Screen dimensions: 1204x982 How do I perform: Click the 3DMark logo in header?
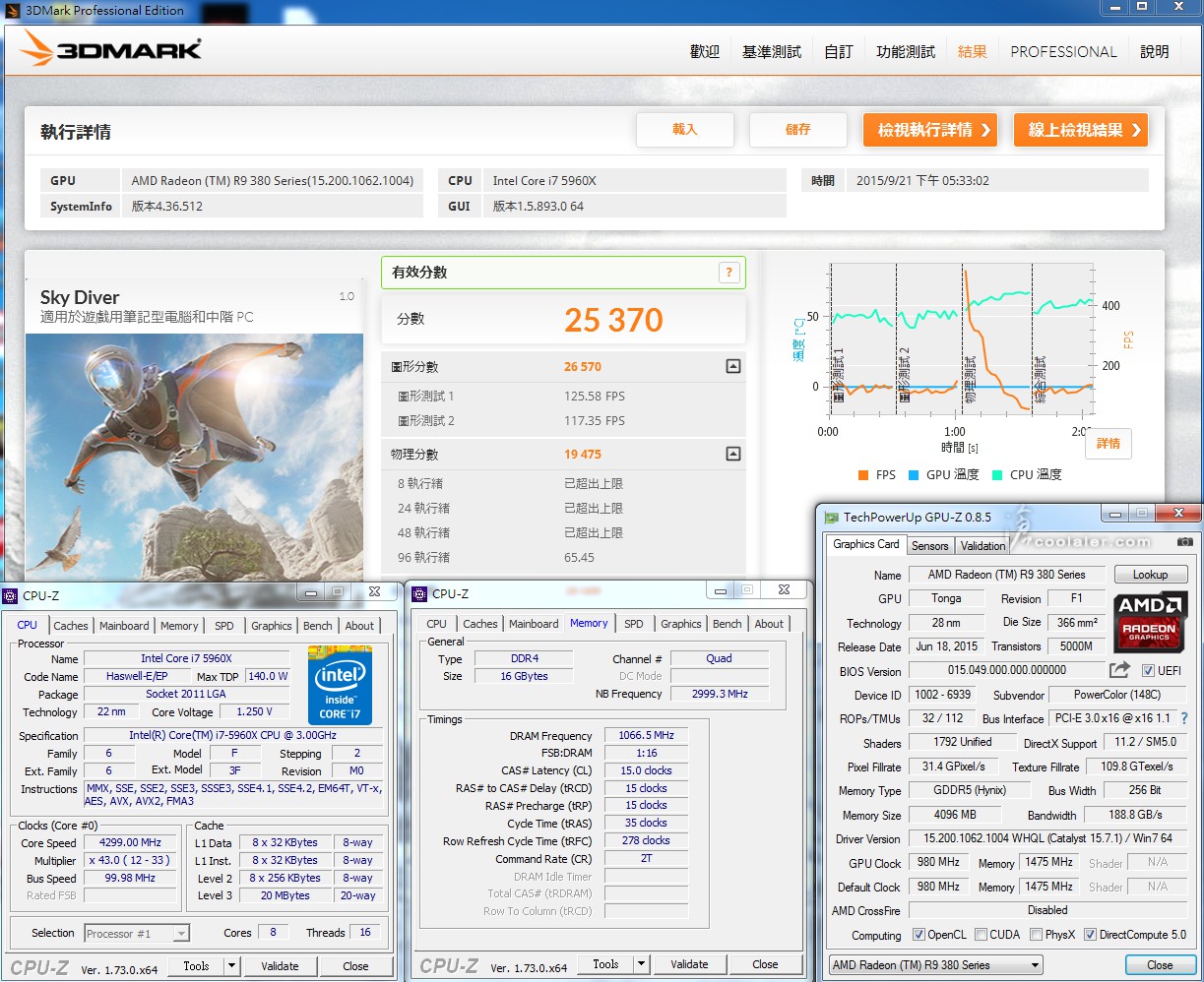pos(111,50)
